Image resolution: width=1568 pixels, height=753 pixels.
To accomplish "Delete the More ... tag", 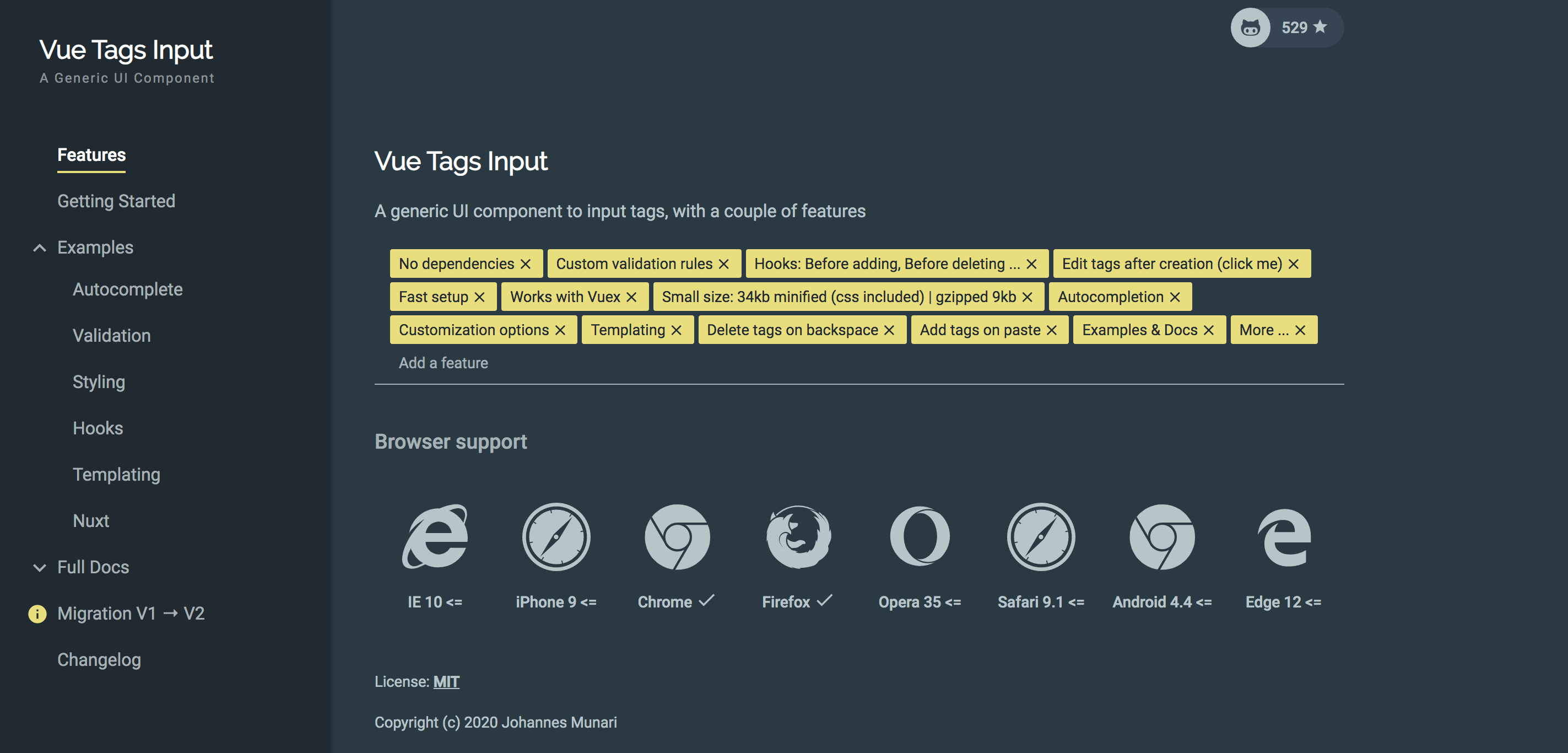I will [x=1300, y=330].
